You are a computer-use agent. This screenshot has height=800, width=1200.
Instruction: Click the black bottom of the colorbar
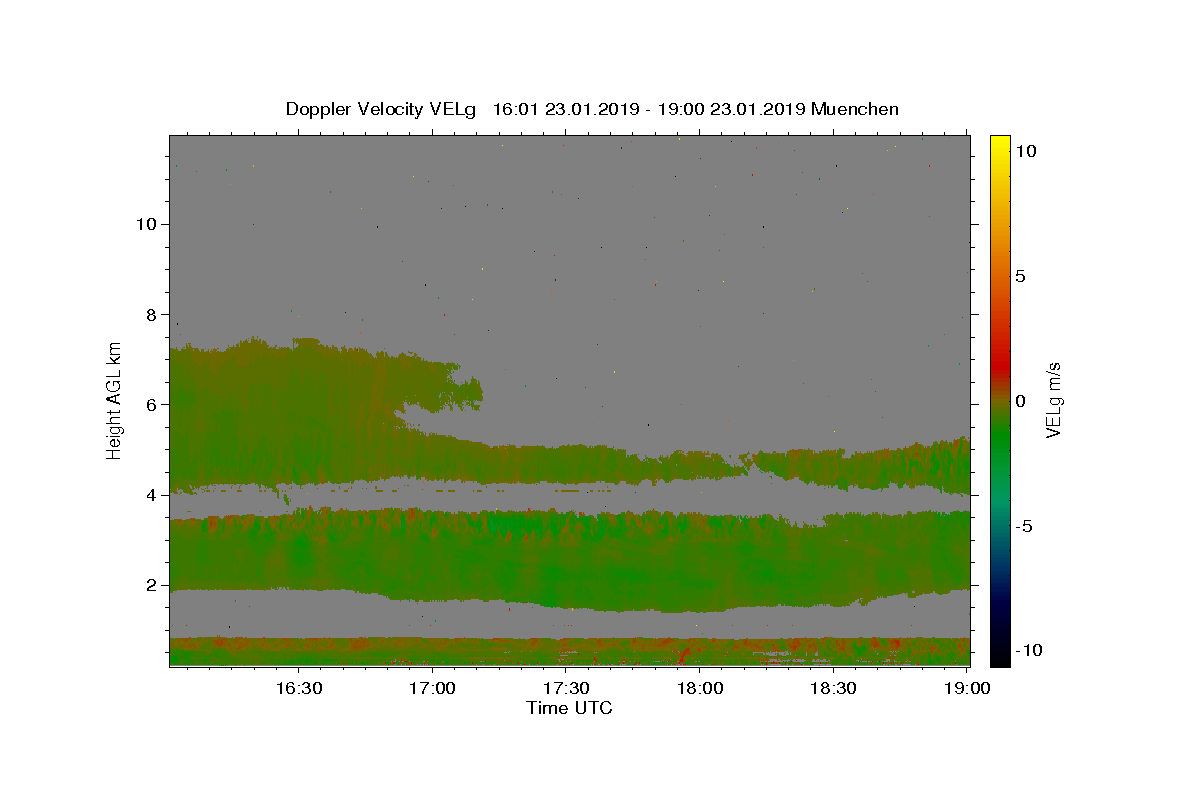999,655
